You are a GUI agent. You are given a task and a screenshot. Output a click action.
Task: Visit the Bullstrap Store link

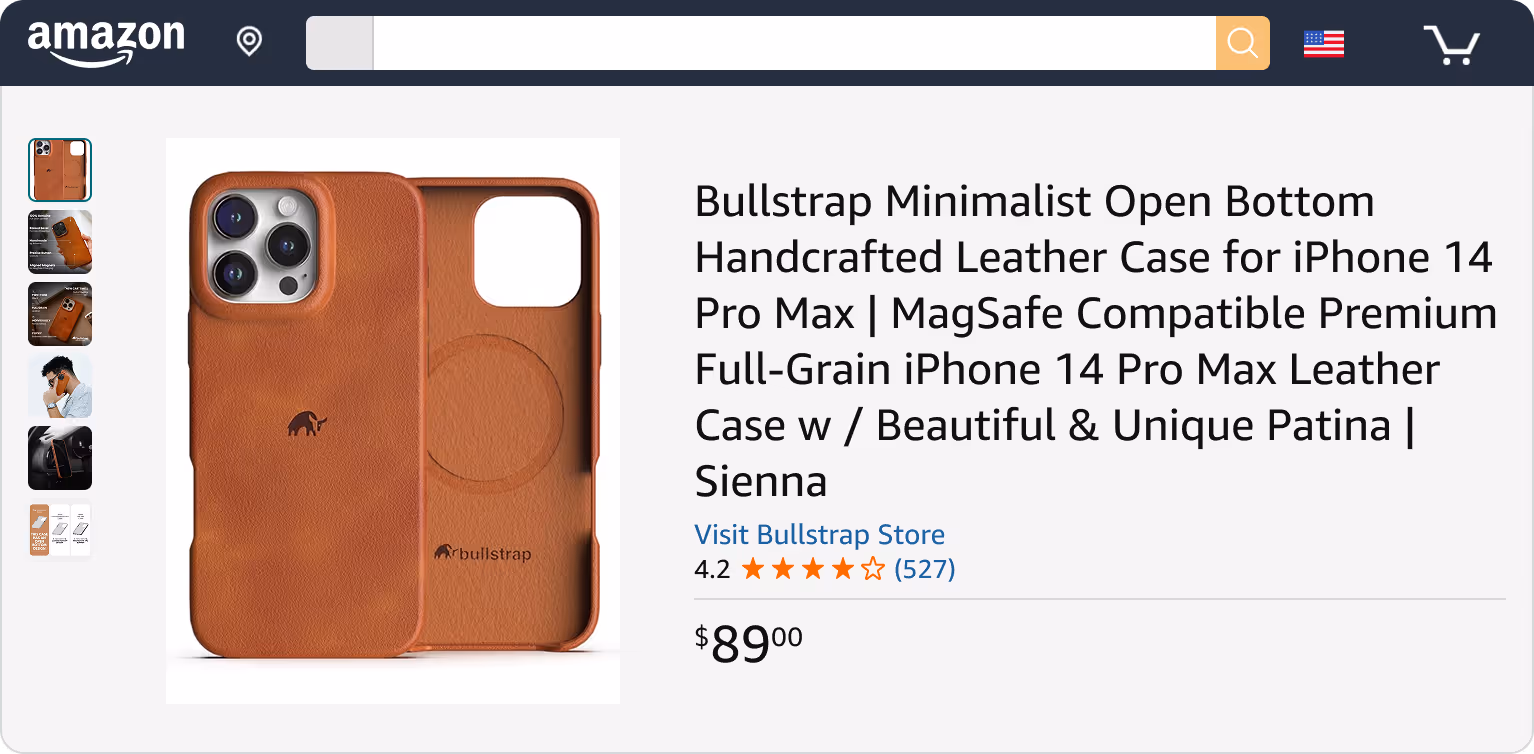[818, 534]
